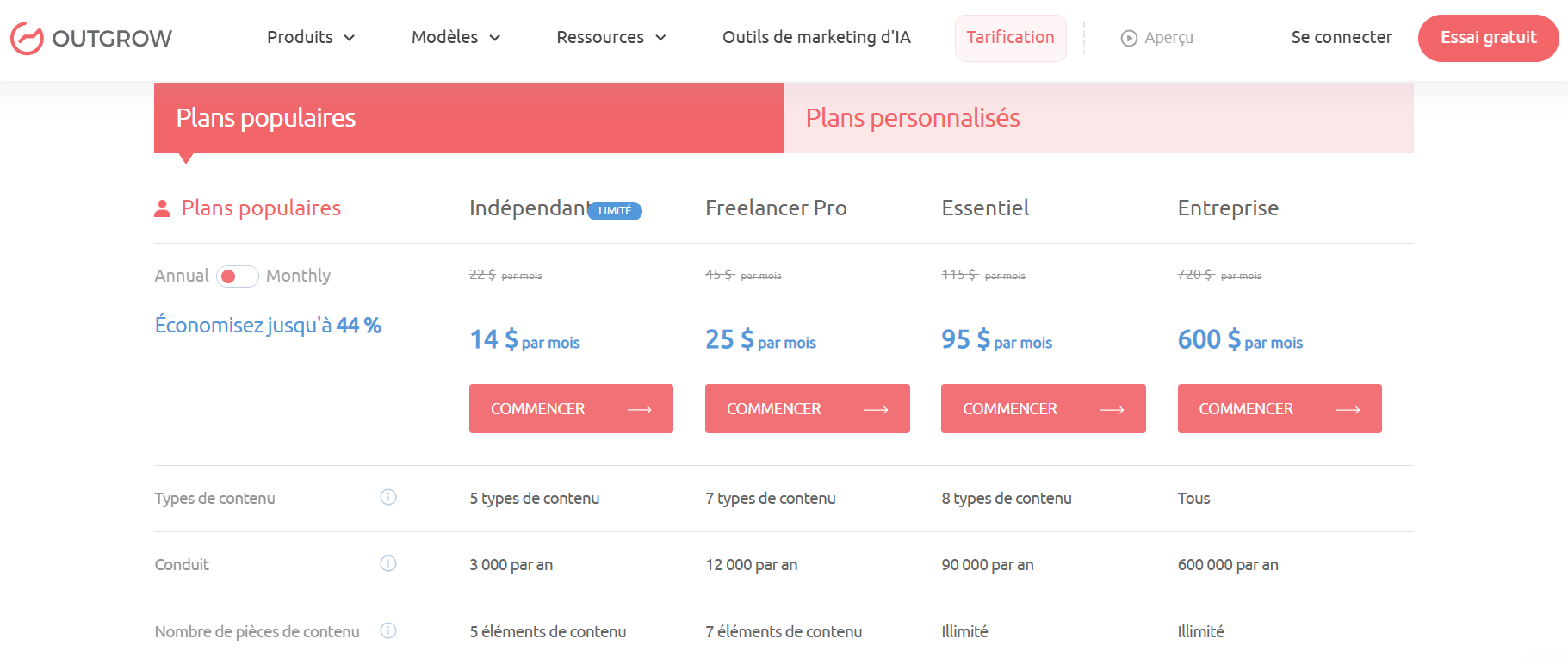This screenshot has height=664, width=1568.
Task: Click the 95 $ par mois price
Action: pyautogui.click(x=996, y=340)
